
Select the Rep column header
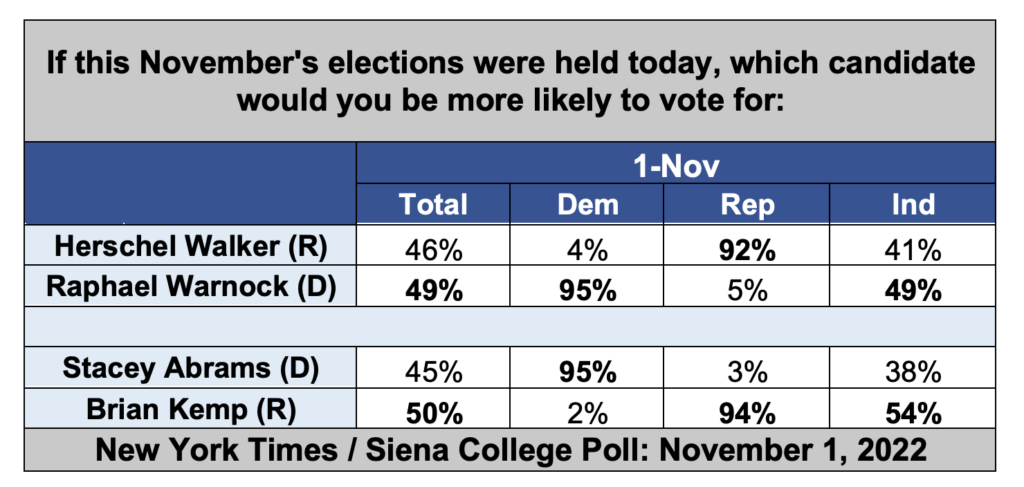tap(746, 204)
